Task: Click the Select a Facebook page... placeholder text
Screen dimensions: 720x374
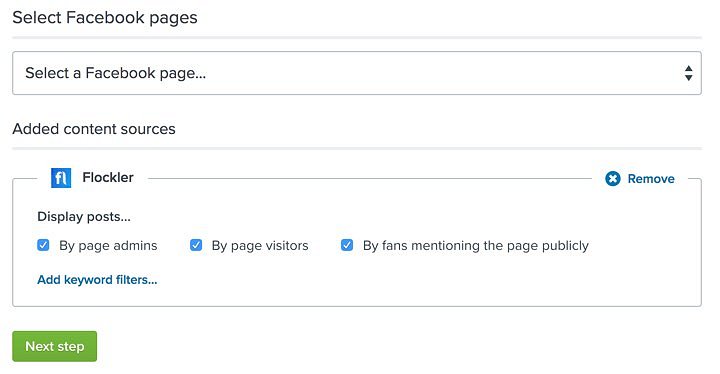Action: (x=116, y=73)
